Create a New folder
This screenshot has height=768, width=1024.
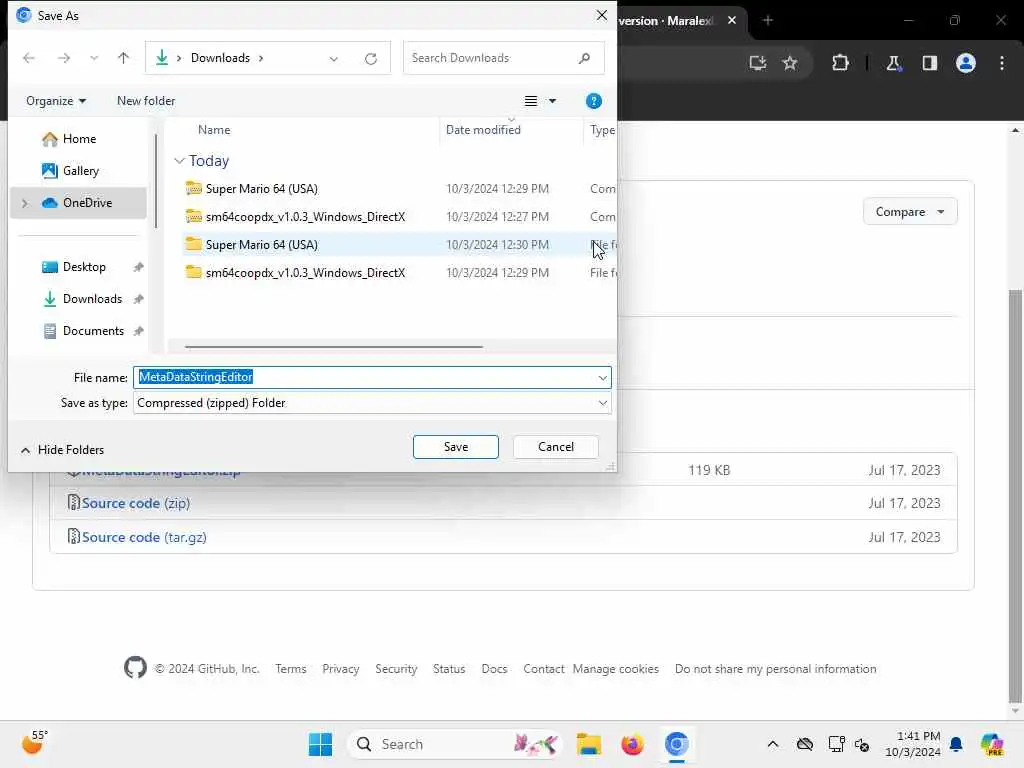pyautogui.click(x=146, y=101)
